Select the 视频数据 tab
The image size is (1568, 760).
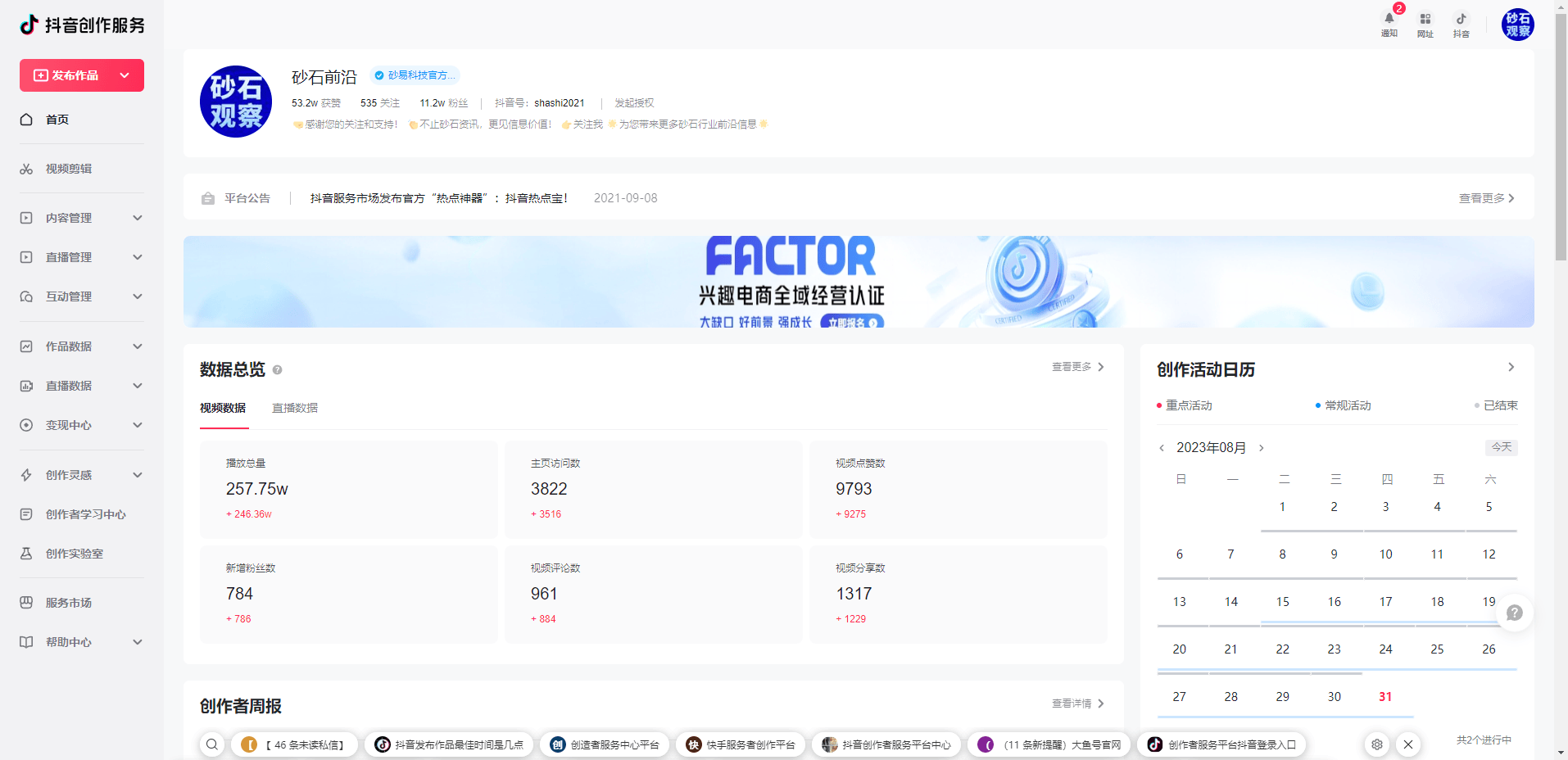point(223,408)
